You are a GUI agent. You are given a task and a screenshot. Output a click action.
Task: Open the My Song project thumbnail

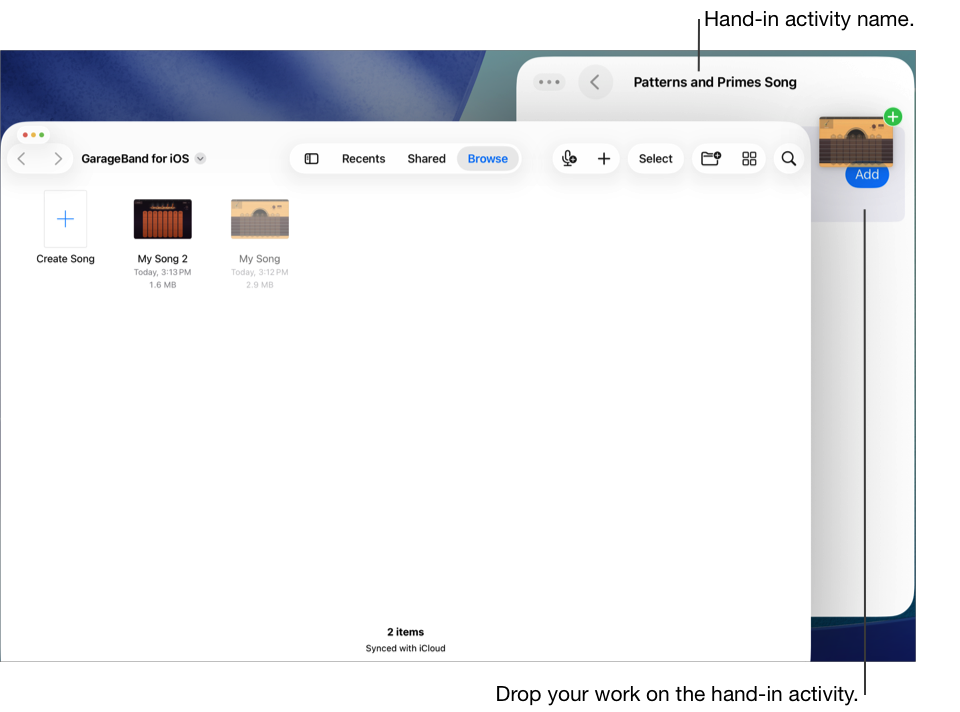(259, 218)
